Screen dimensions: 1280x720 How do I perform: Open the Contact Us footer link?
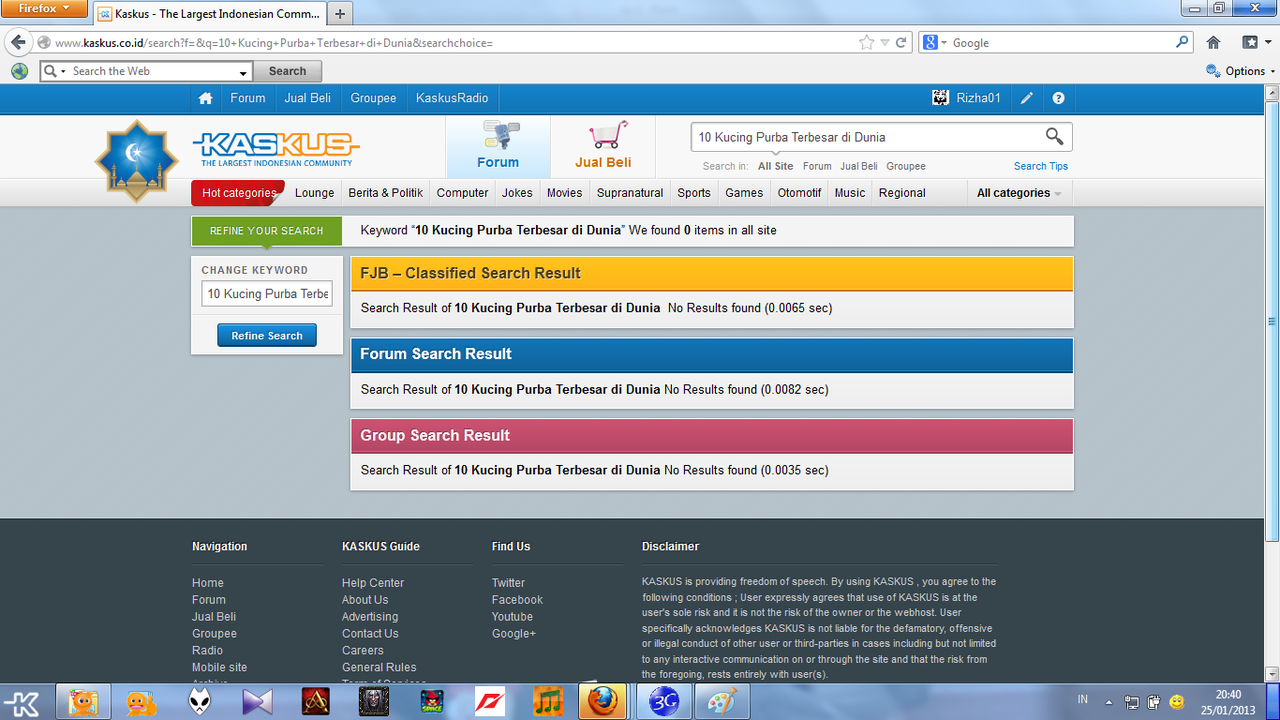point(370,633)
